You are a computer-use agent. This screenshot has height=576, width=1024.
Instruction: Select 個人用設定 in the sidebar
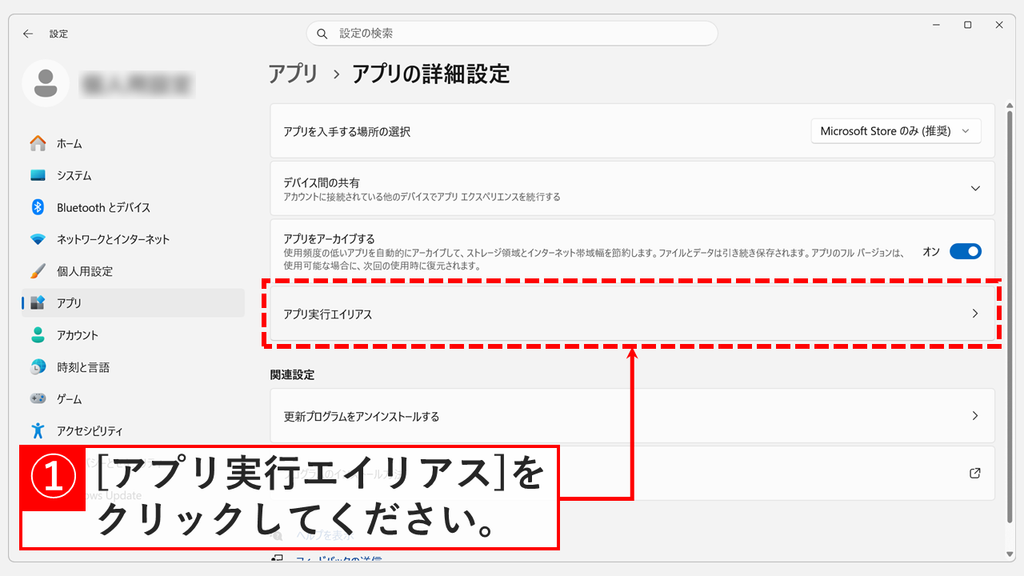coord(133,271)
